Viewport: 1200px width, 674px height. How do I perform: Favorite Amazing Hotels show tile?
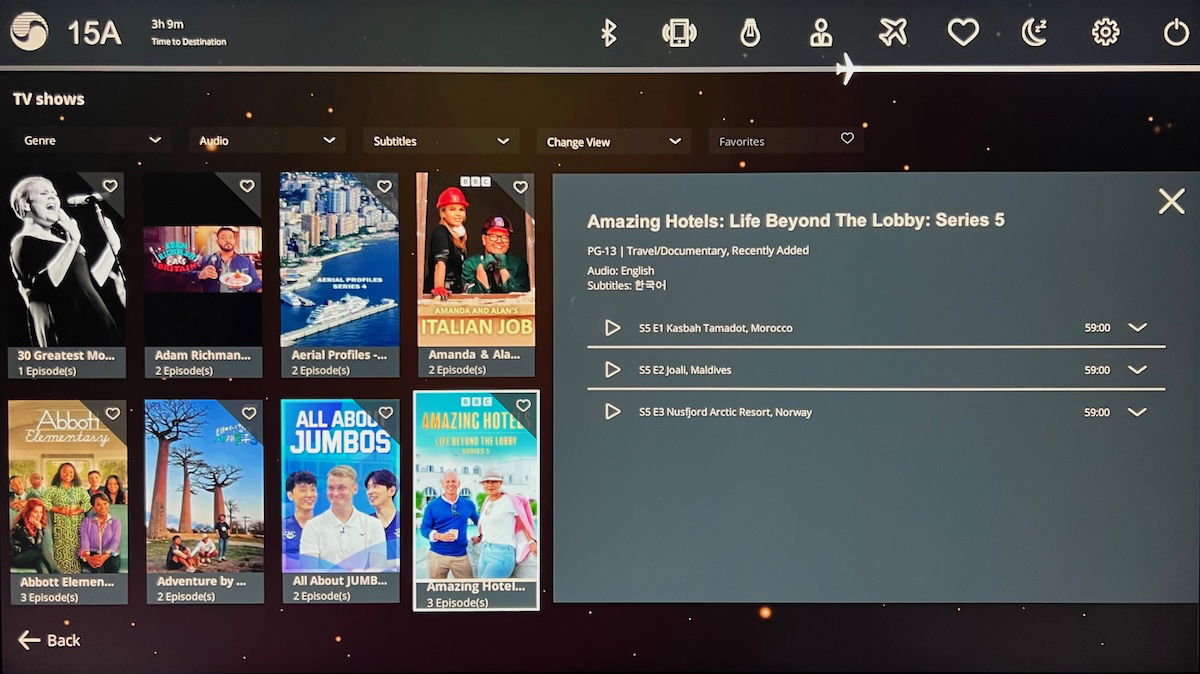[523, 405]
